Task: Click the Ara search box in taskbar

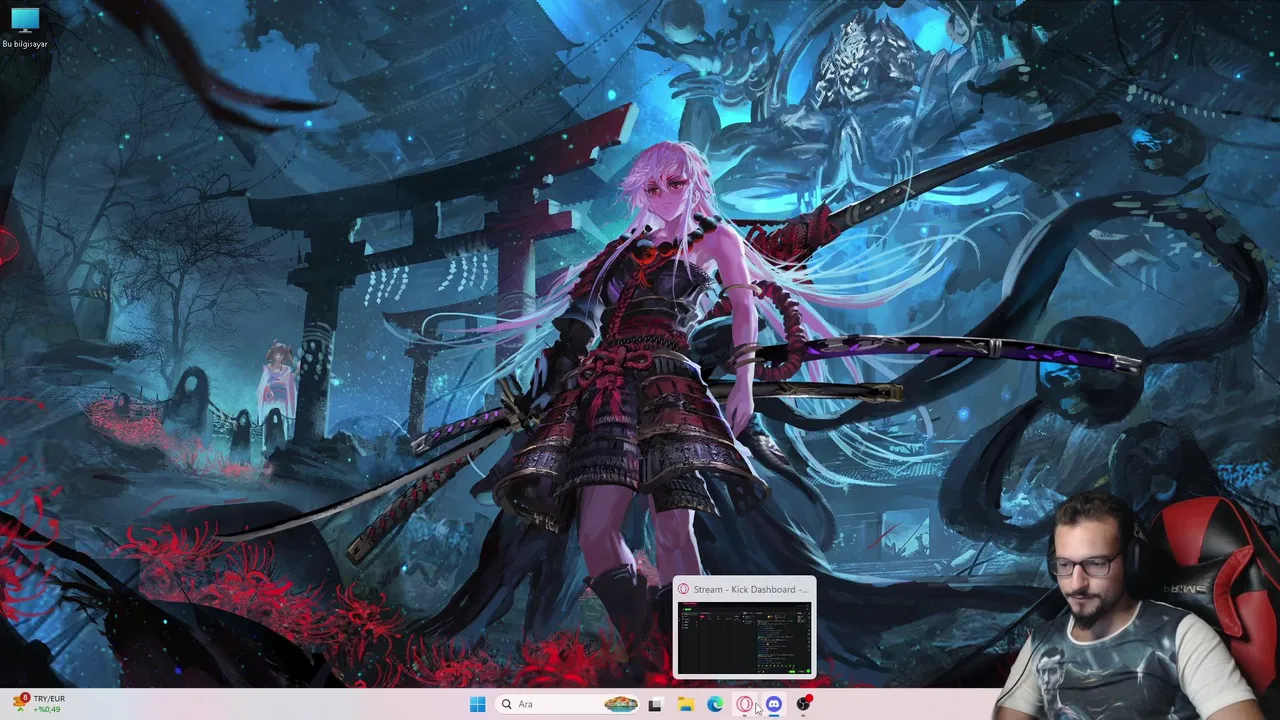Action: click(x=568, y=704)
